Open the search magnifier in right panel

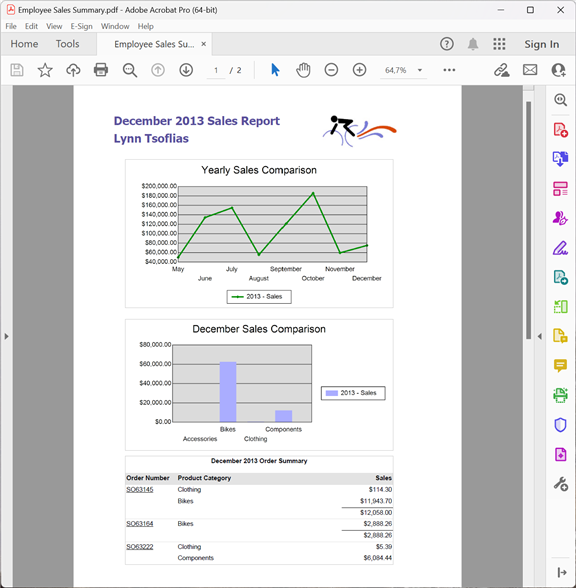(x=560, y=100)
